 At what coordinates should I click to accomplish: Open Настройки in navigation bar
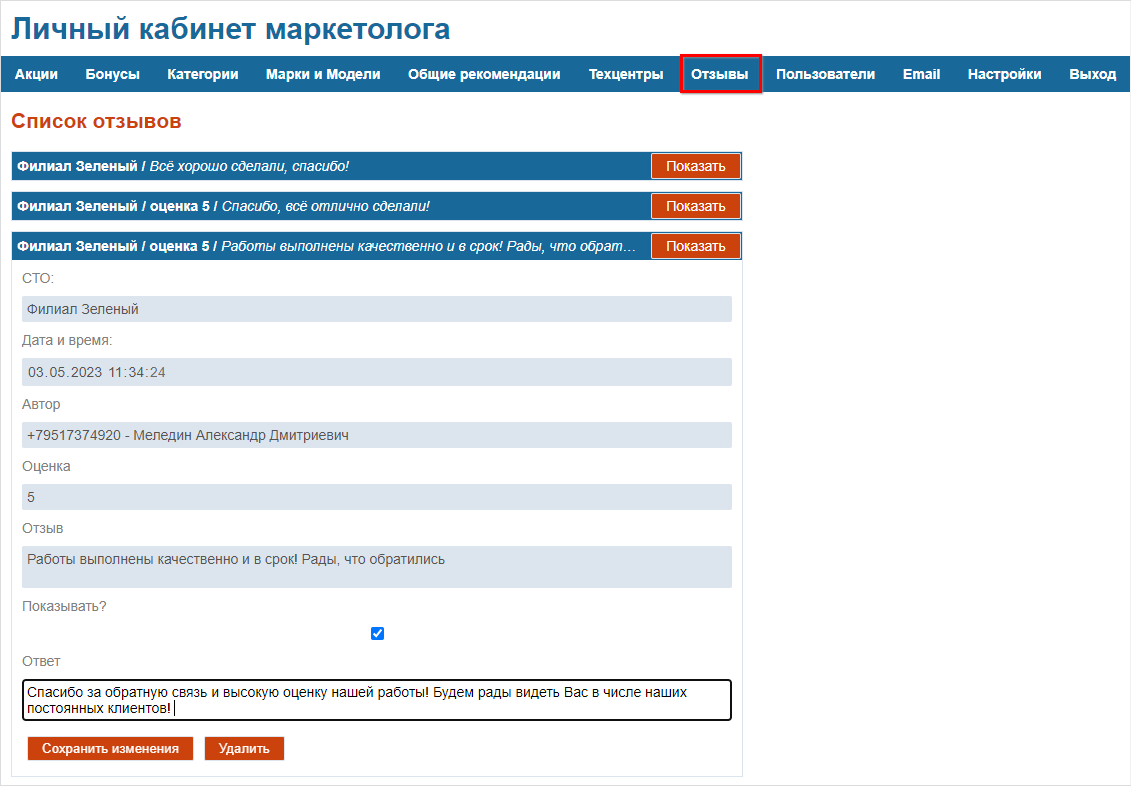click(x=1004, y=74)
